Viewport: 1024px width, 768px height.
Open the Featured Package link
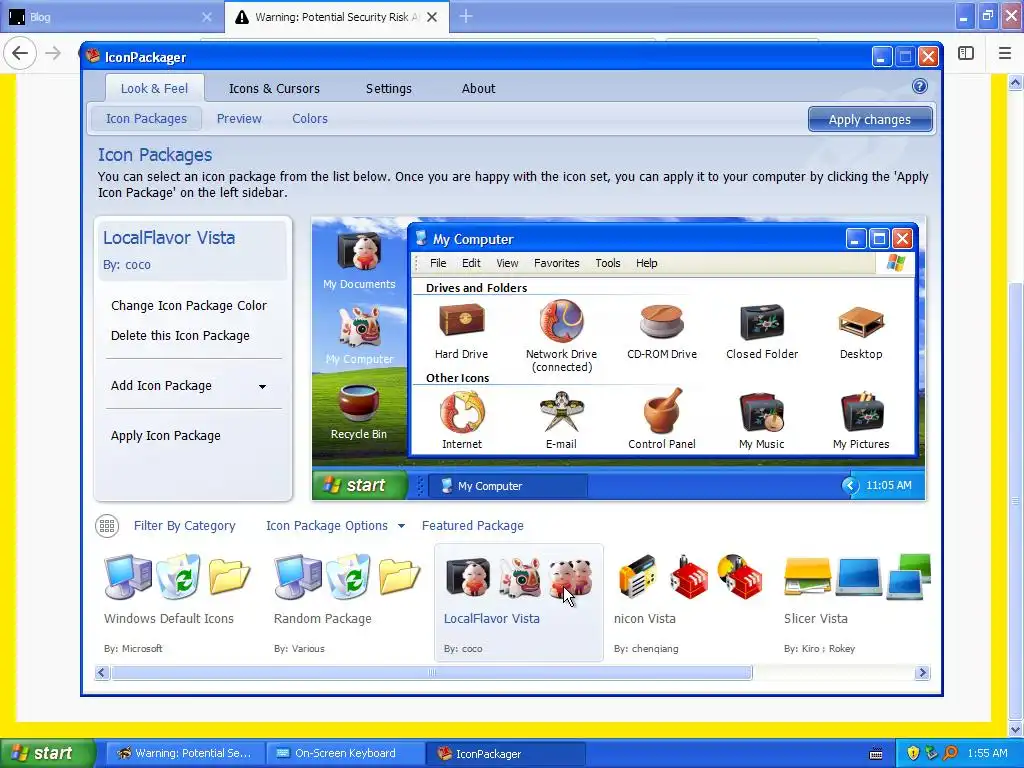pos(473,526)
